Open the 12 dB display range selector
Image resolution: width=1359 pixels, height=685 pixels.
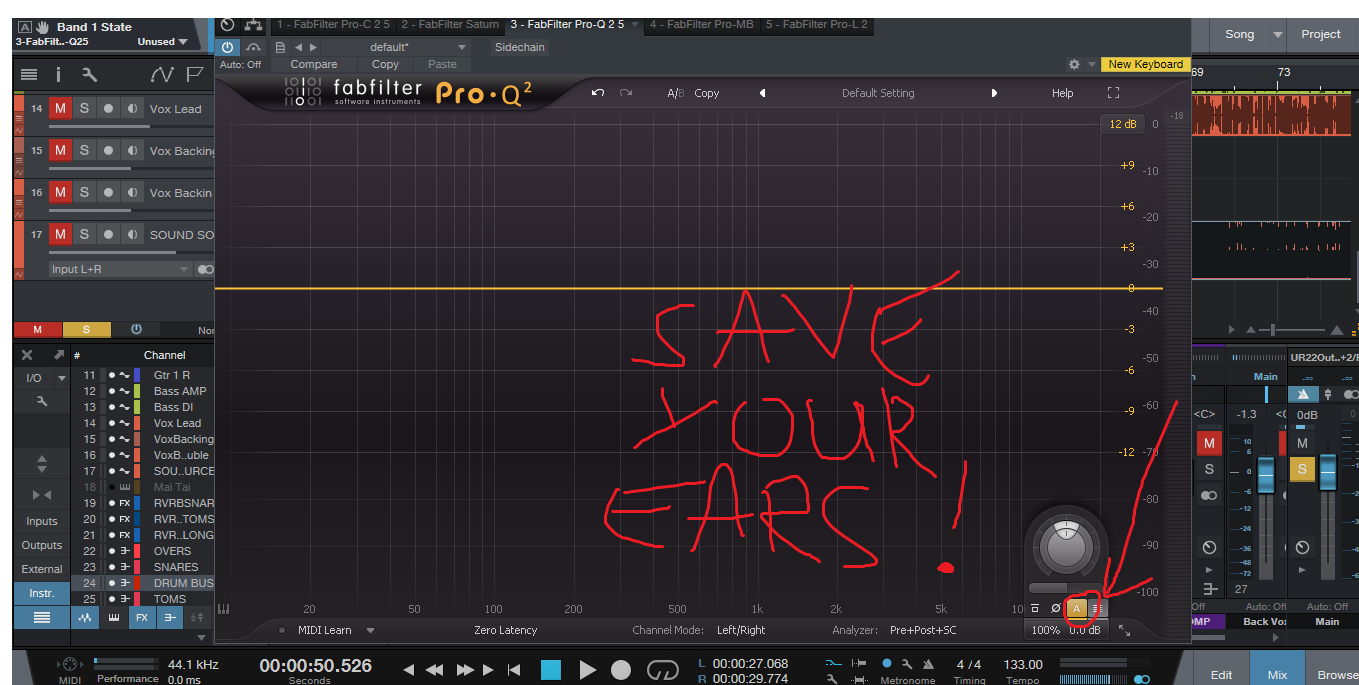1123,124
